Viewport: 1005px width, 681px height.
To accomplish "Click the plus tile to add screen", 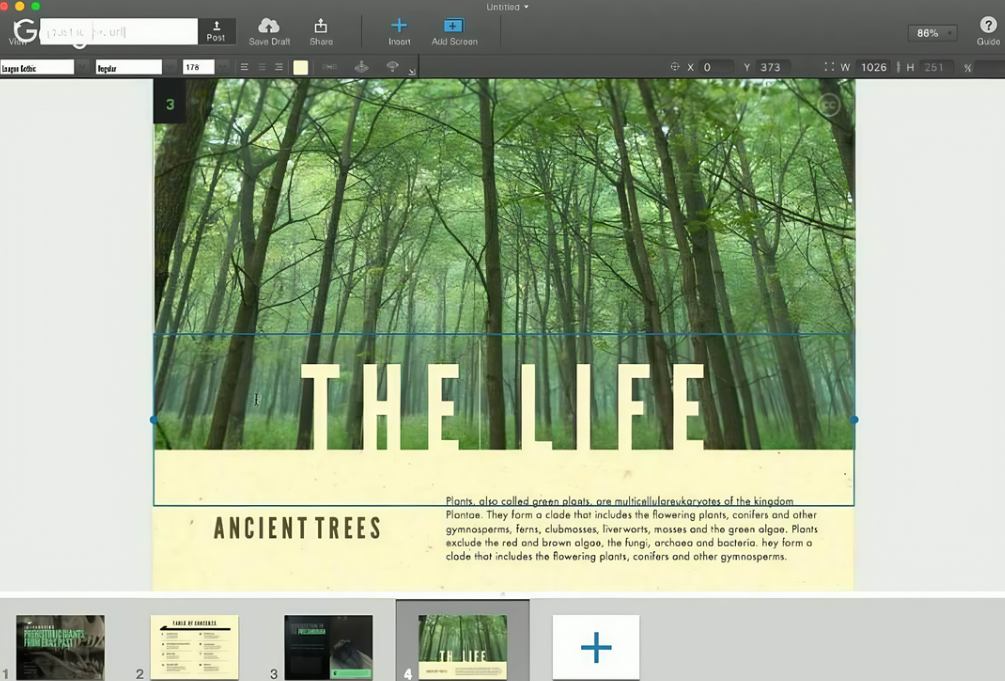I will click(x=596, y=647).
